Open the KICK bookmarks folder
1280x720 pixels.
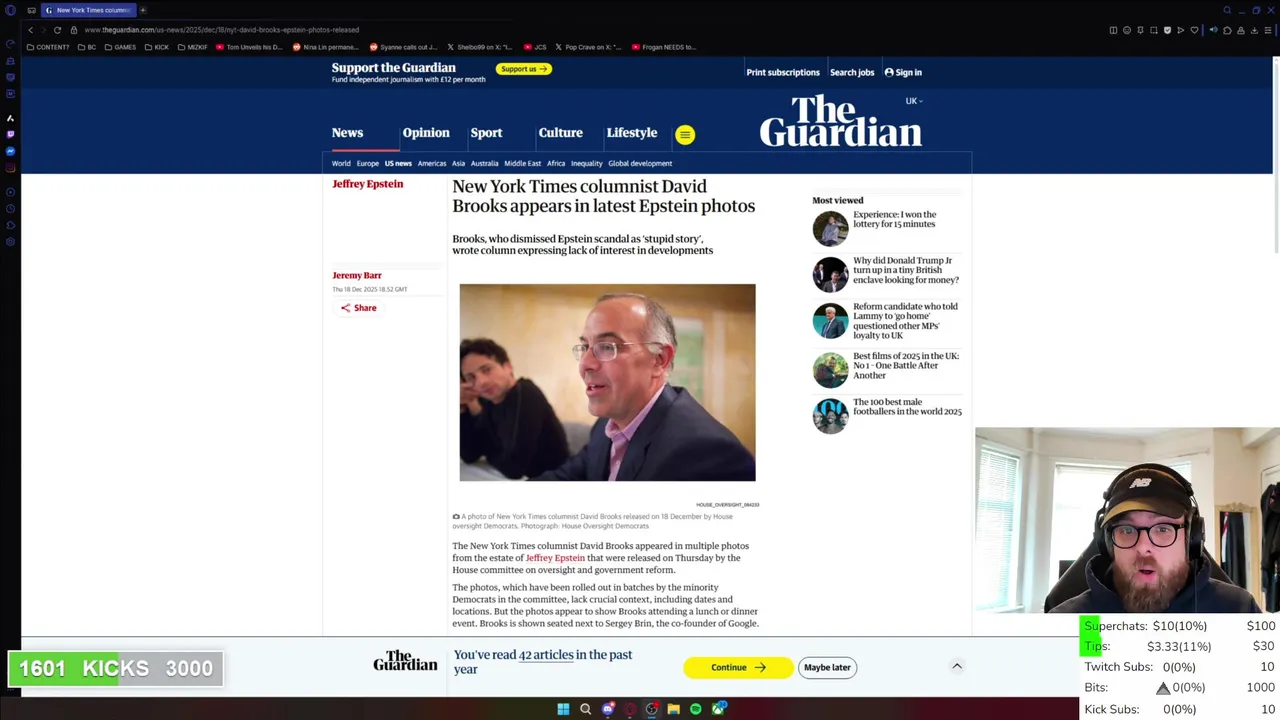[x=157, y=47]
